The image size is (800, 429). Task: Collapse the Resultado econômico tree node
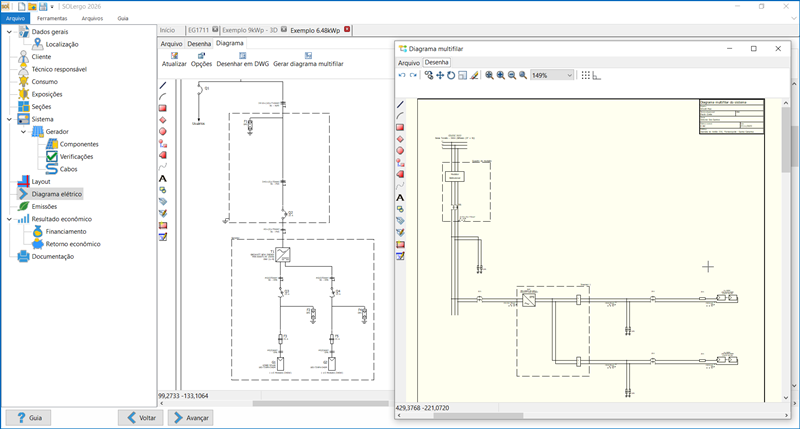(9, 218)
